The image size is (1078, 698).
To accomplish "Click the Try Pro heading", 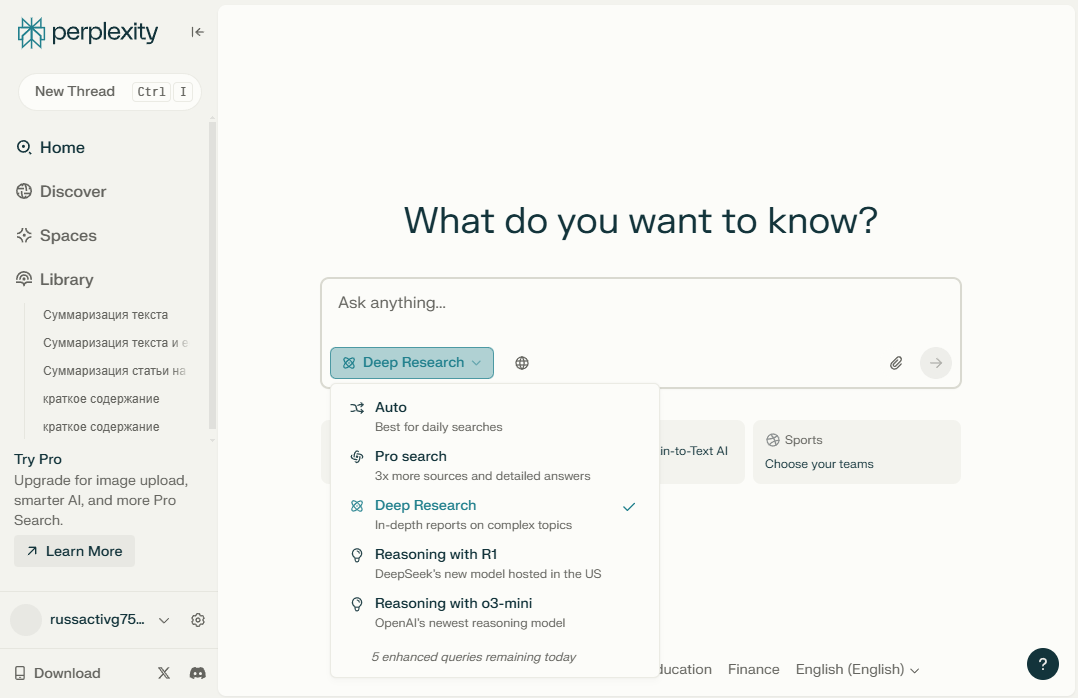I will (38, 459).
